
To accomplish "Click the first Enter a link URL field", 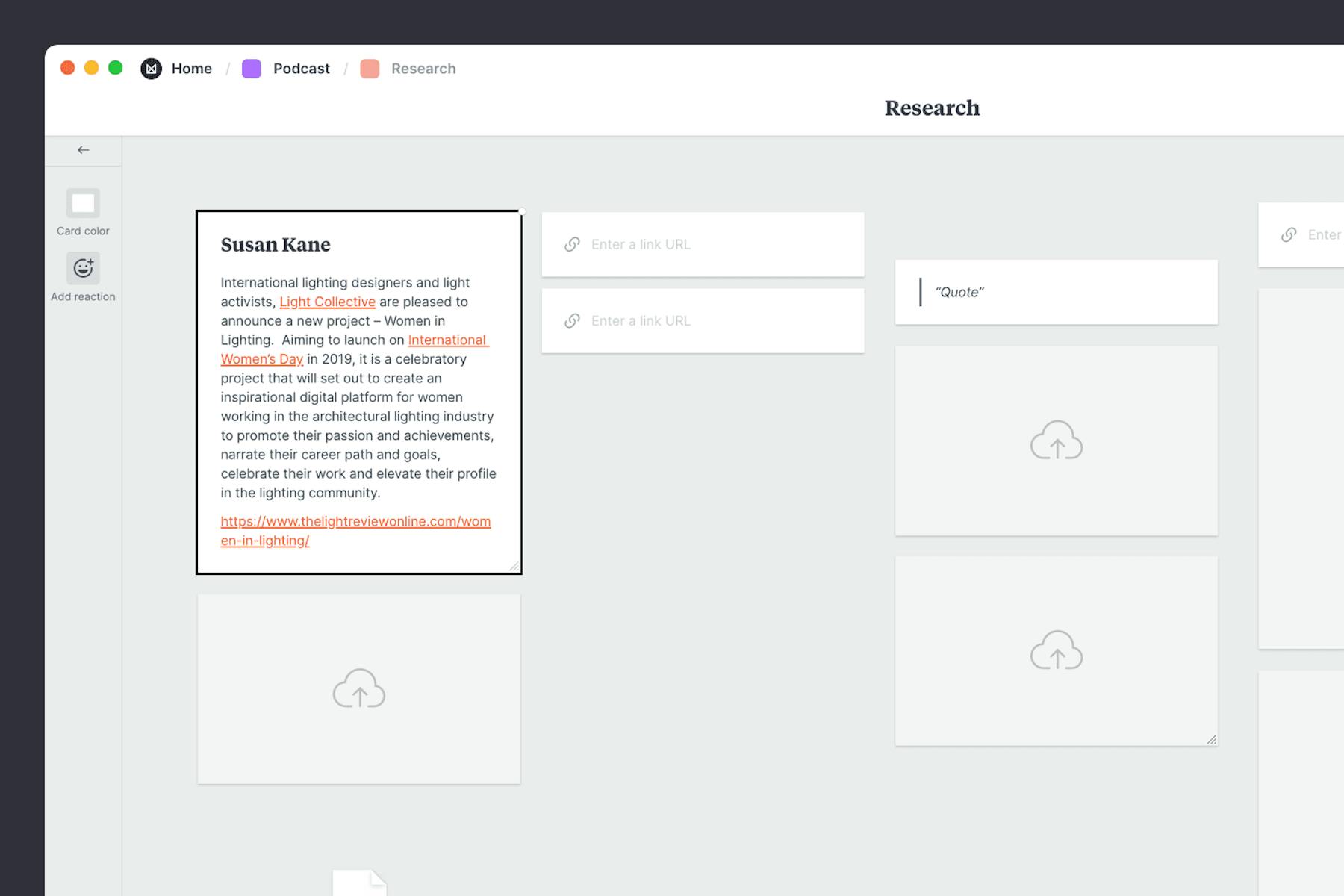I will pos(672,244).
